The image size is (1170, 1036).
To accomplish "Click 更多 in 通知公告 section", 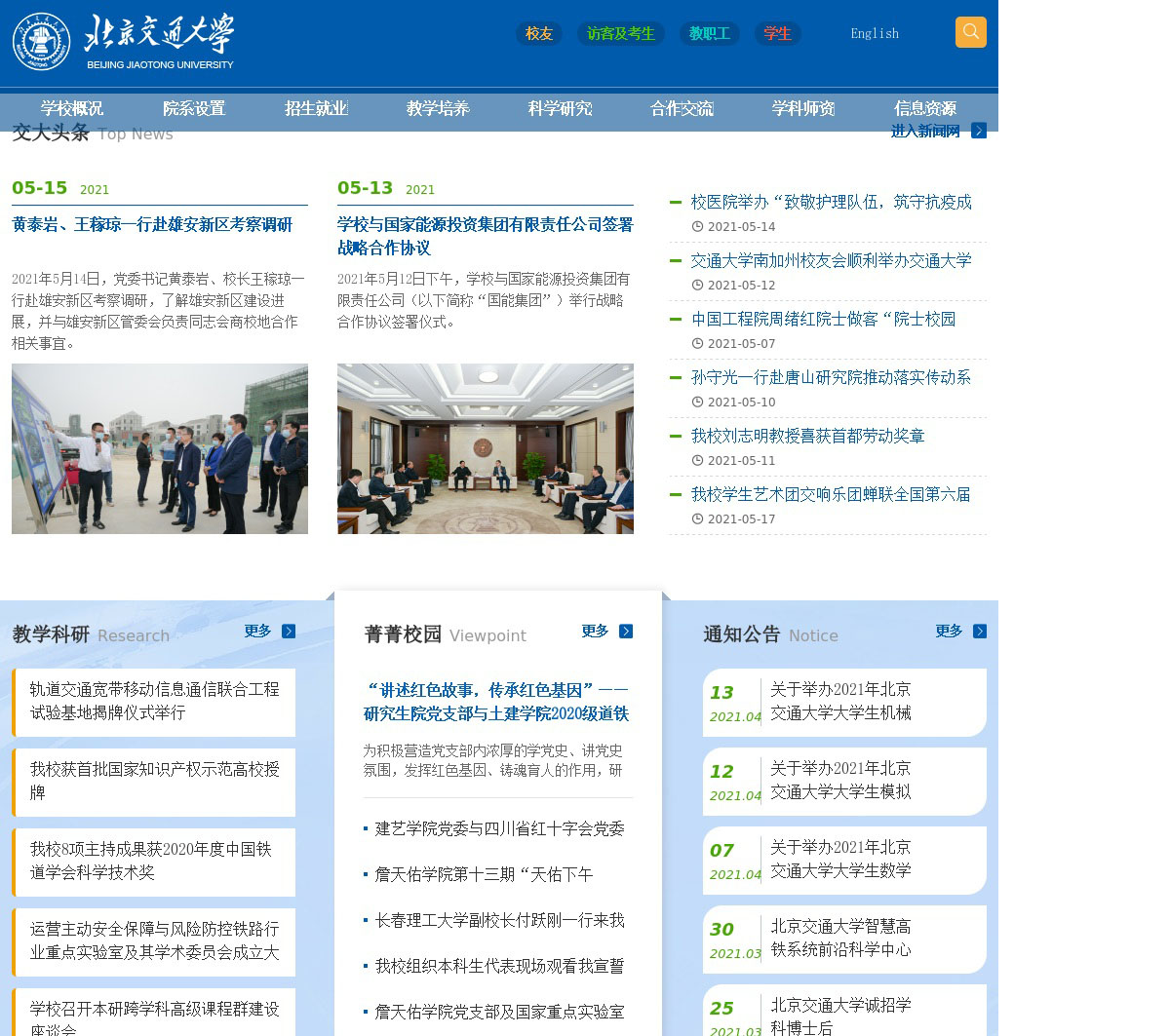I will coord(950,632).
